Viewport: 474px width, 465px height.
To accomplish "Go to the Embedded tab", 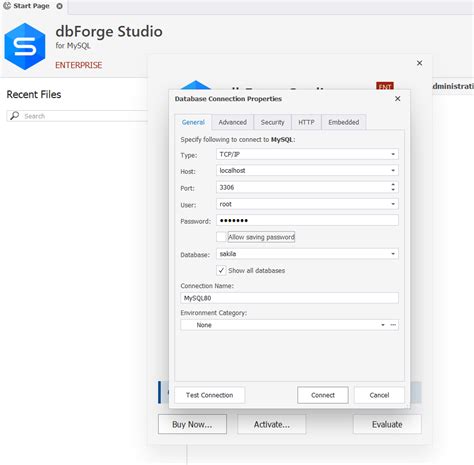I will coord(344,122).
